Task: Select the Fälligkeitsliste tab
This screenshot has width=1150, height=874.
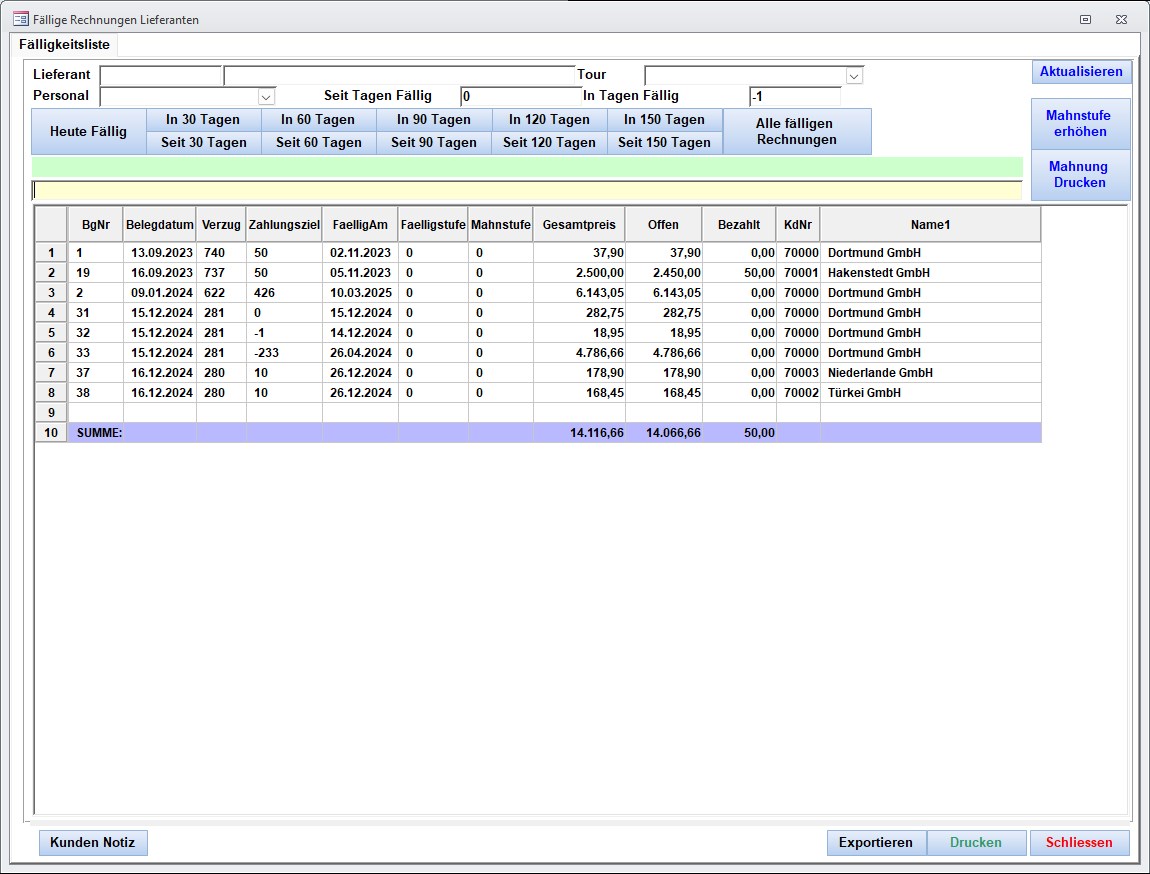Action: pos(65,45)
